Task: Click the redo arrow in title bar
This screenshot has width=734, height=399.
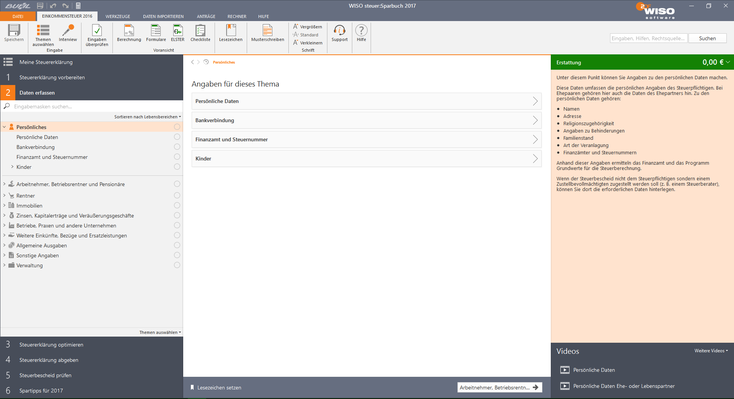Action: 66,6
